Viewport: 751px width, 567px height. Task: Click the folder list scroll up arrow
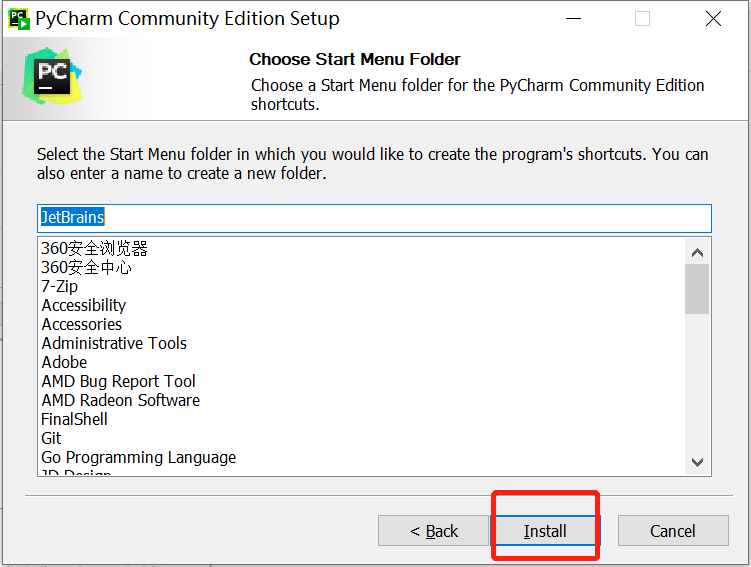coord(697,252)
